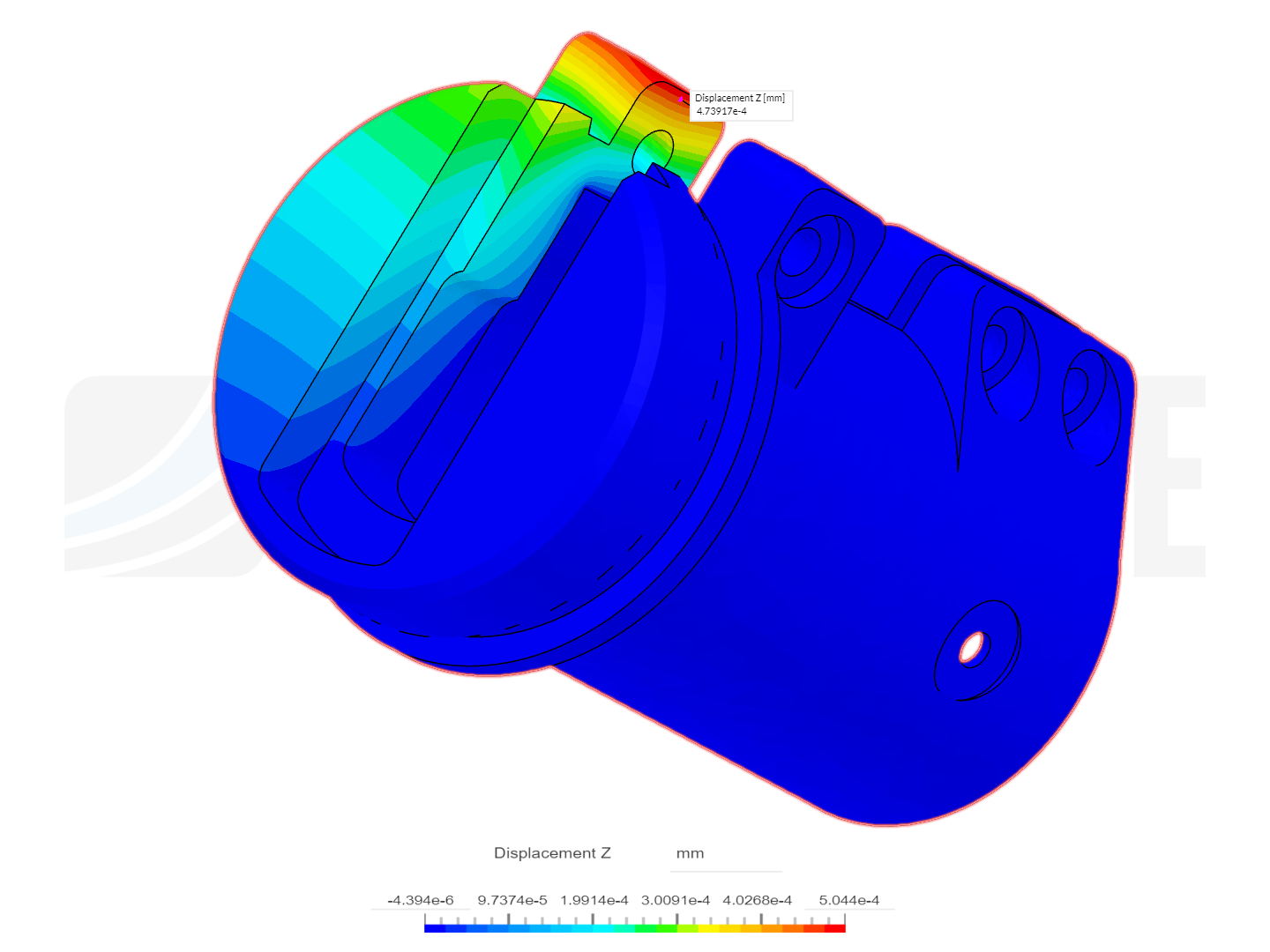The image size is (1270, 952).
Task: Select the legend maximum value 5.044e-4
Action: click(x=848, y=900)
